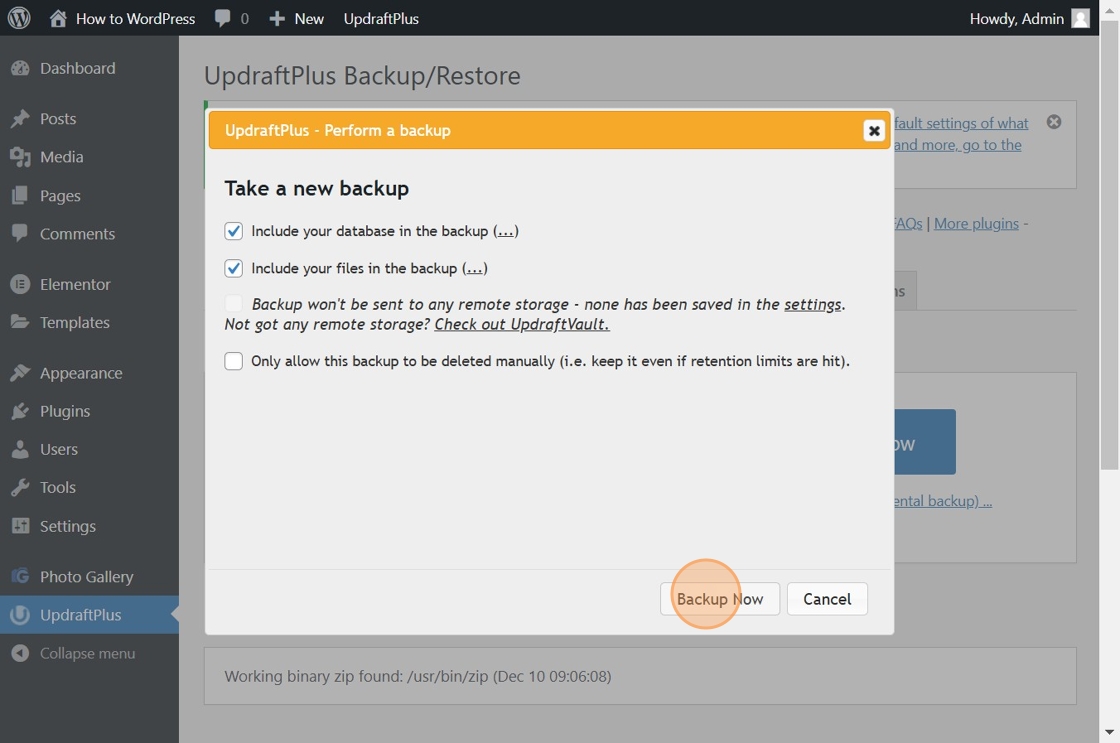Click the Posts pushpin icon
This screenshot has height=743, width=1120.
[x=20, y=119]
